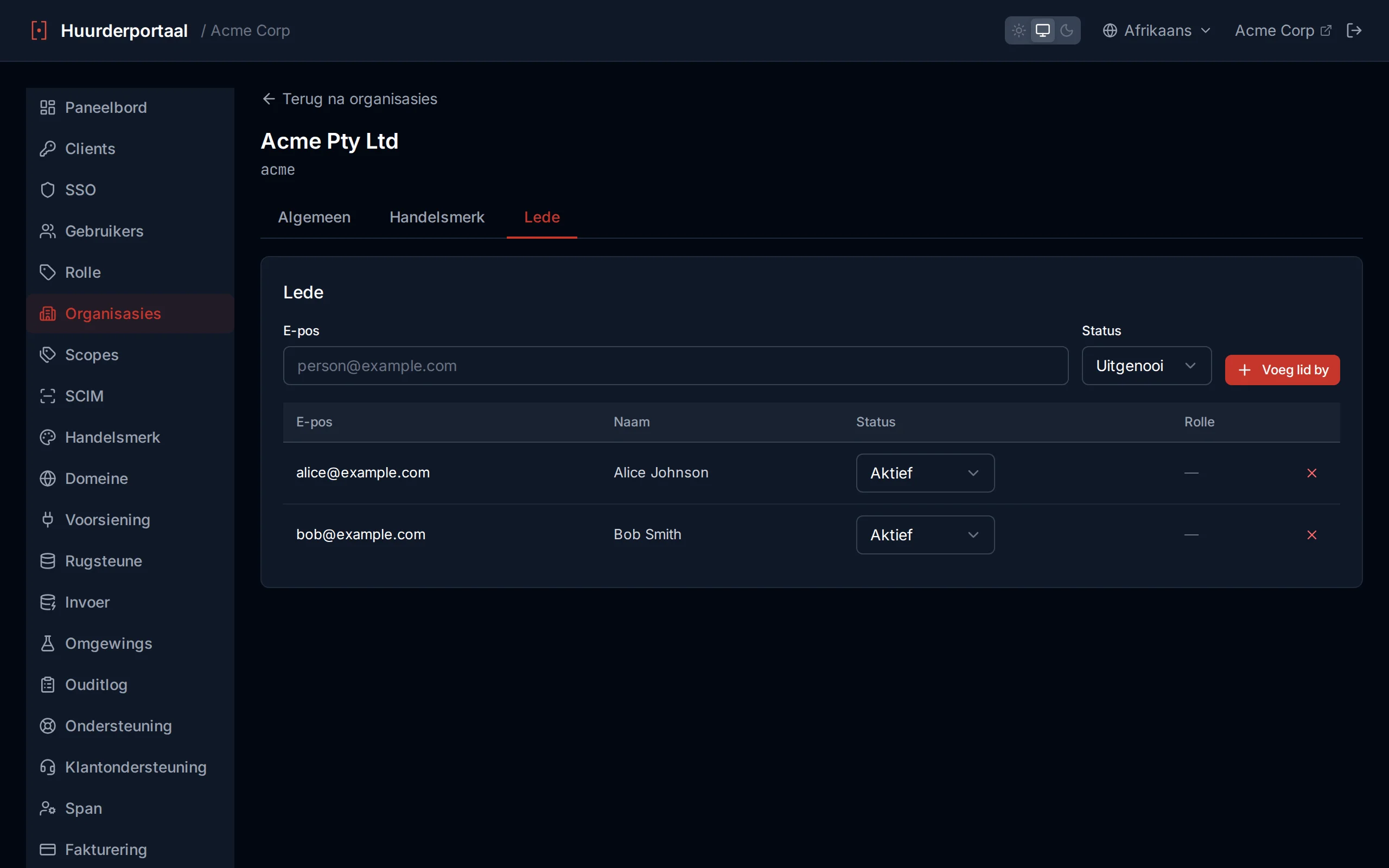The height and width of the screenshot is (868, 1389).
Task: Open Klantondersteuning headset item
Action: point(130,768)
